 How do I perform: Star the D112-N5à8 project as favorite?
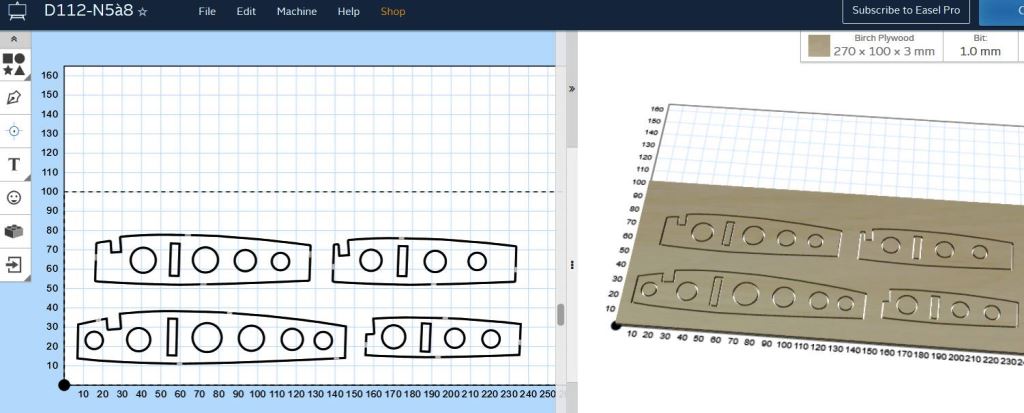142,12
